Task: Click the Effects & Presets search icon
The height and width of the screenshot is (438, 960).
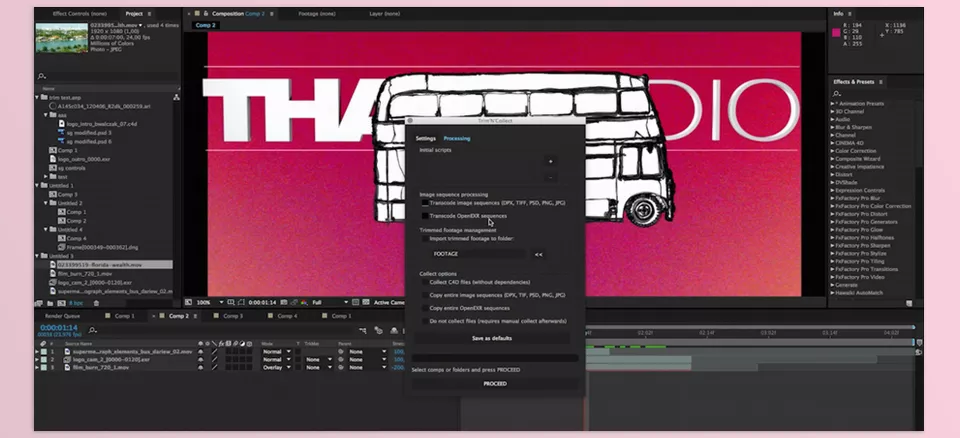Action: [x=837, y=94]
